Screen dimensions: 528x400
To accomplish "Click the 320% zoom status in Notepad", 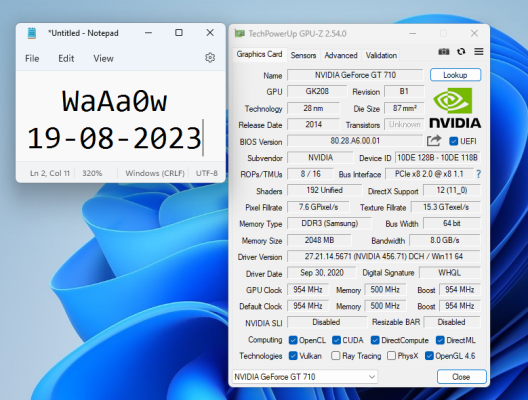I will coord(92,173).
